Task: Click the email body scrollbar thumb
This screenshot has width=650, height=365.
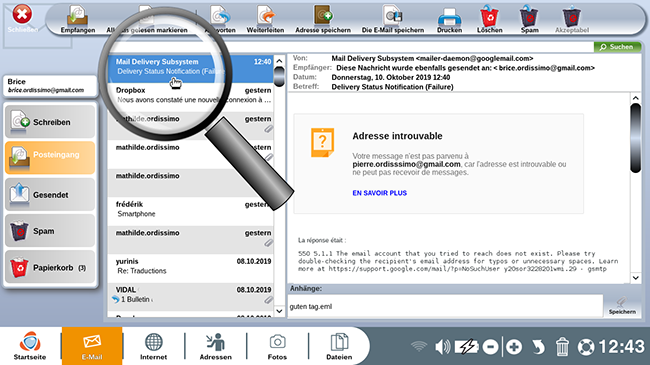Action: (x=635, y=138)
